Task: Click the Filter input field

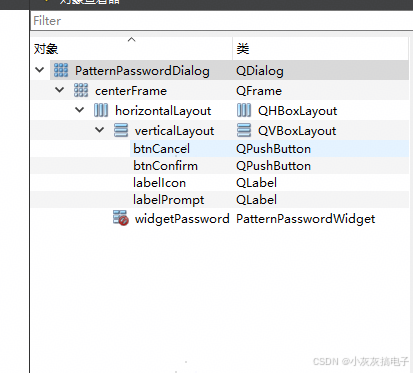Action: tap(222, 21)
